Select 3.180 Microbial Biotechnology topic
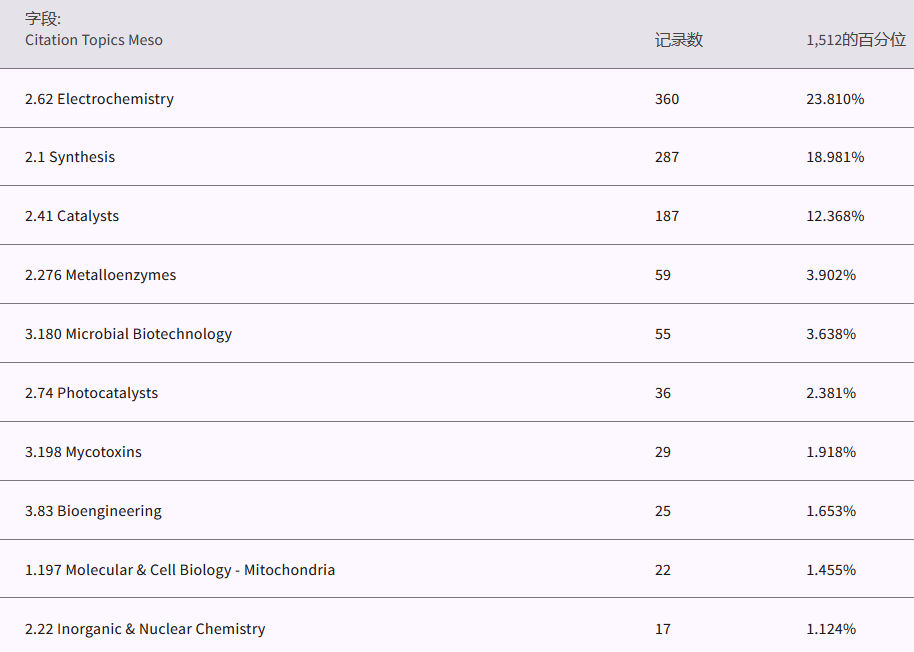This screenshot has height=652, width=914. click(128, 334)
